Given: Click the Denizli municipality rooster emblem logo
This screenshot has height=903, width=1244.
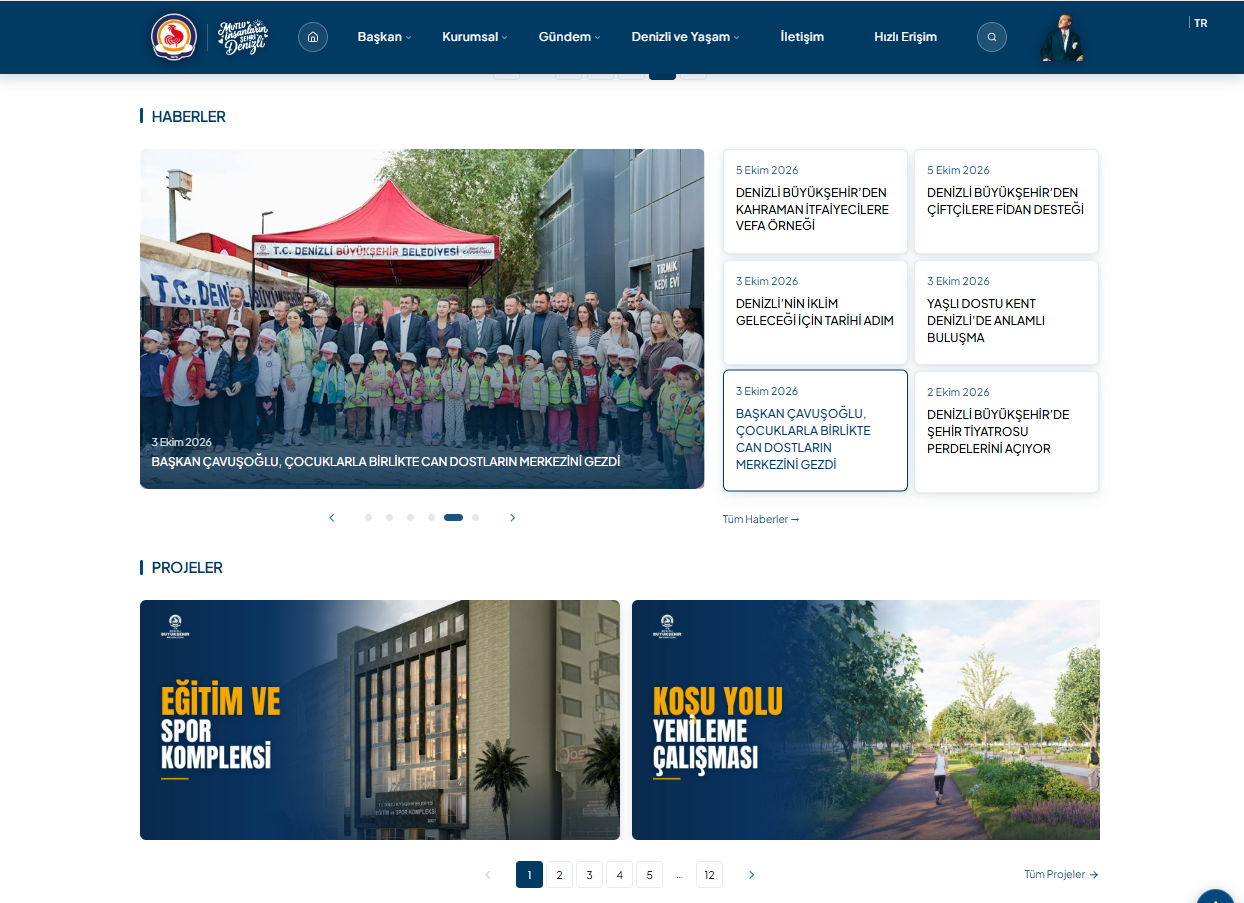Looking at the screenshot, I should (174, 37).
